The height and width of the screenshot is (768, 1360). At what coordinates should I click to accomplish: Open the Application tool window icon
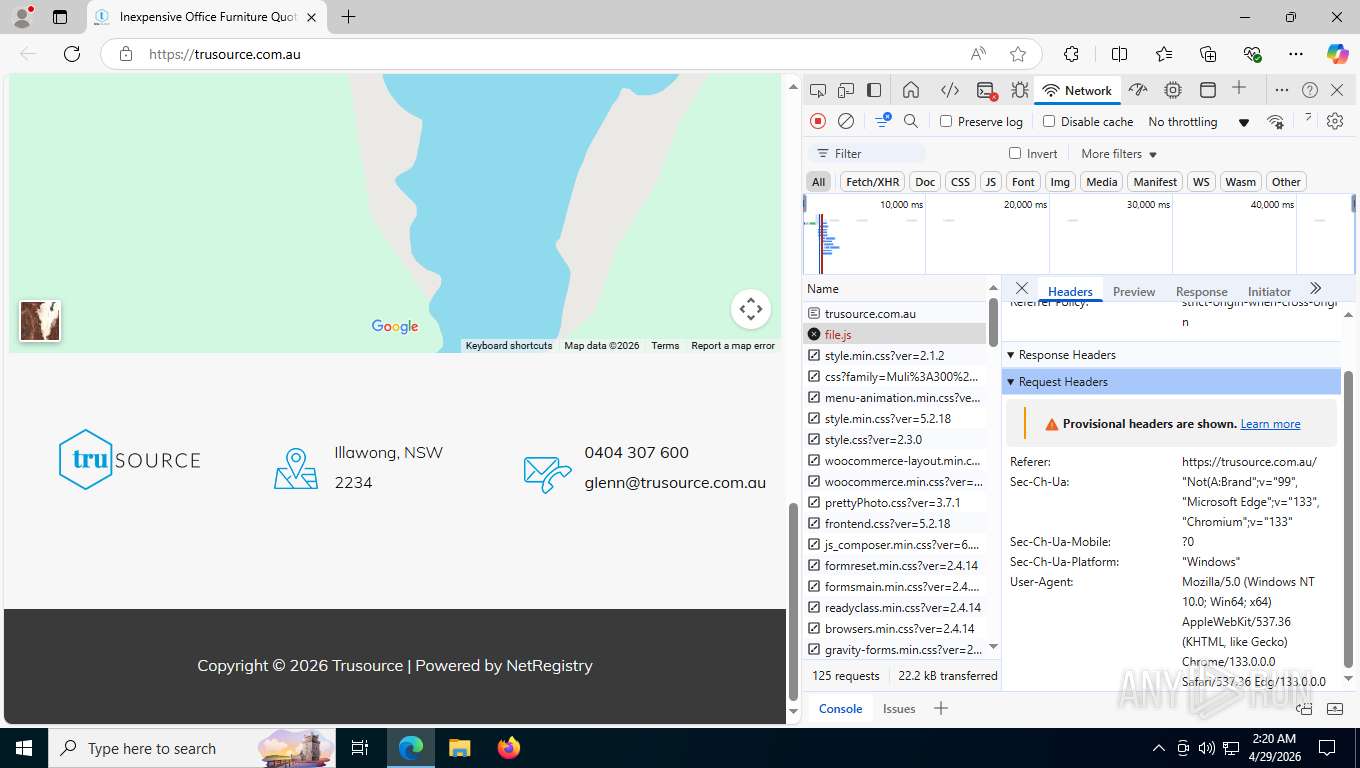click(1208, 90)
